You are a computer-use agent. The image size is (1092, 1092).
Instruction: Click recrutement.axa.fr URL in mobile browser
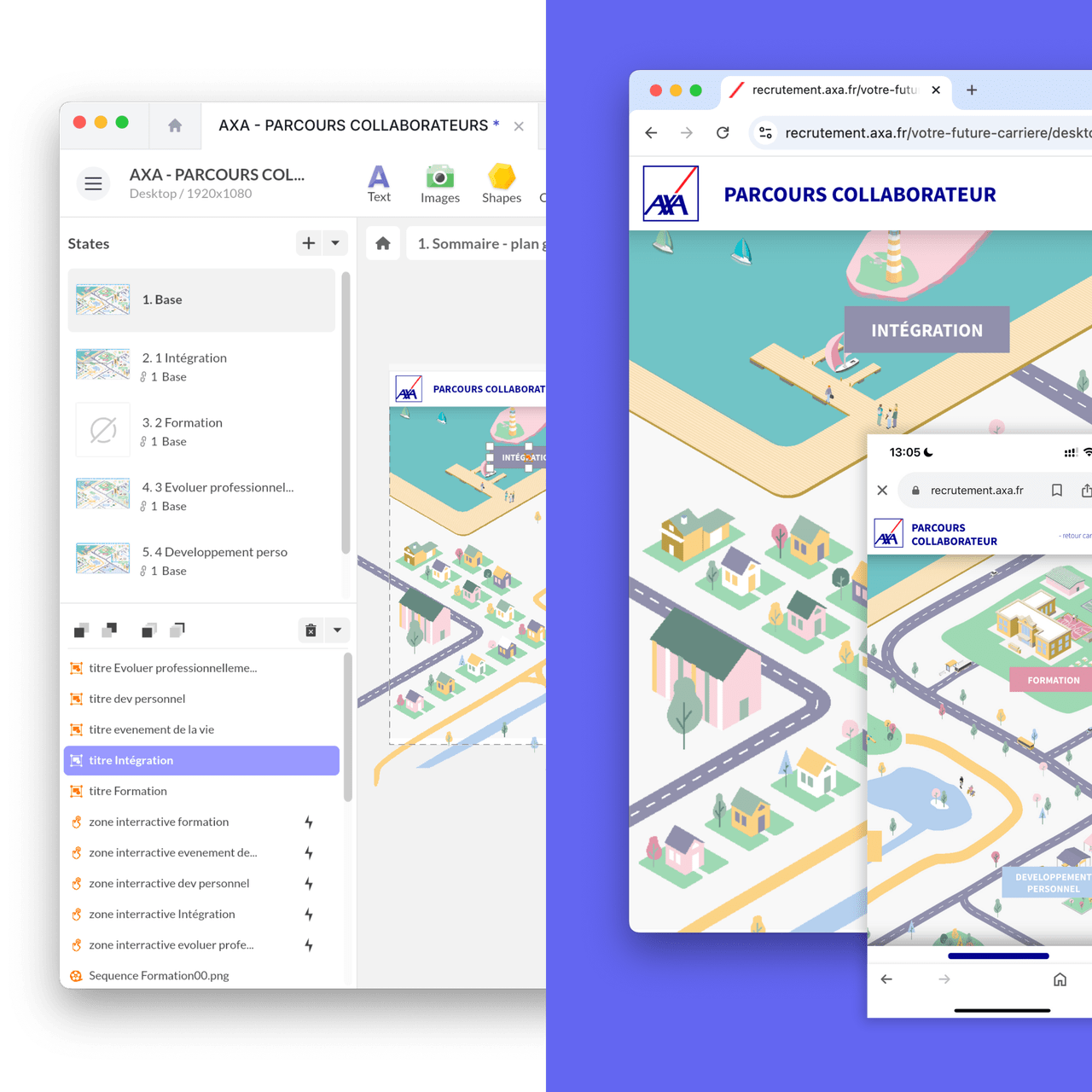pos(977,491)
